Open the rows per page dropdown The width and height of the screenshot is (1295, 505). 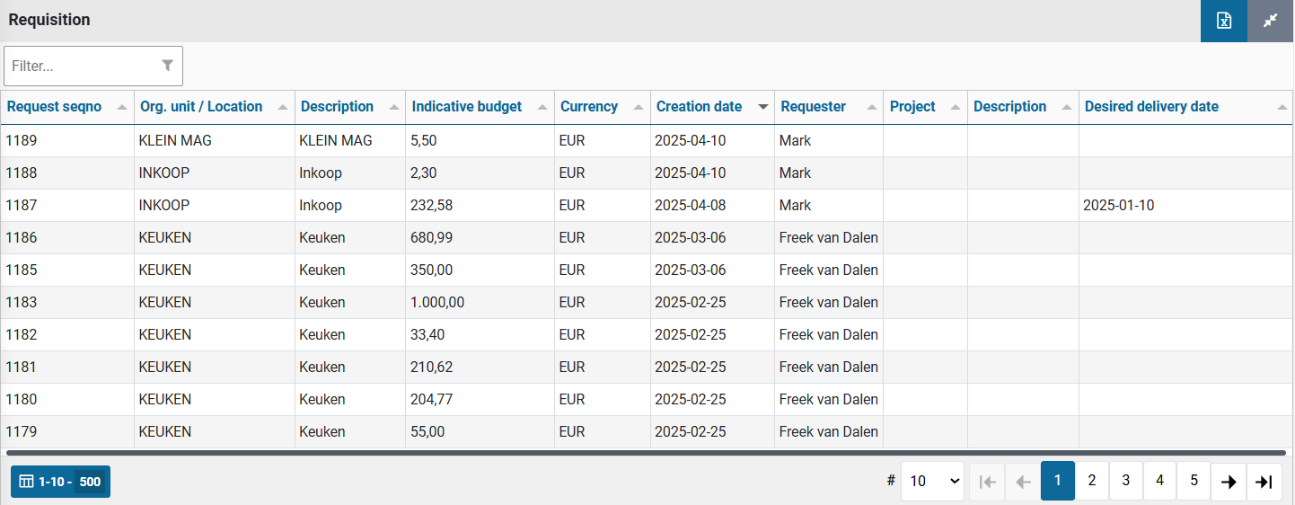931,481
